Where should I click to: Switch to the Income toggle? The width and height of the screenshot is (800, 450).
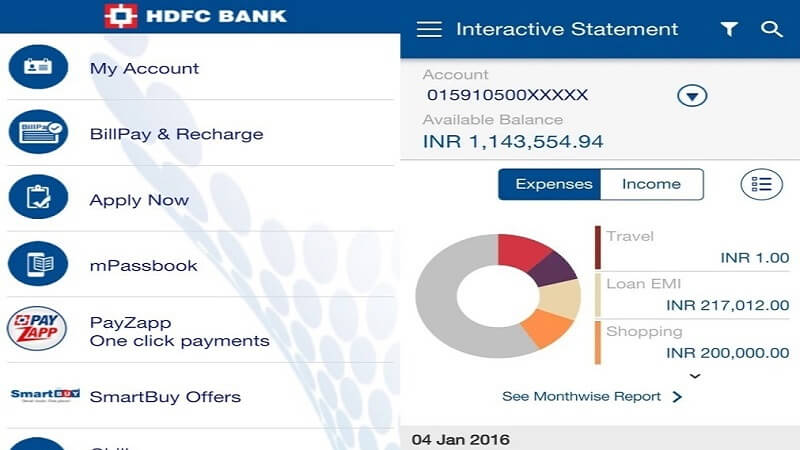point(651,184)
